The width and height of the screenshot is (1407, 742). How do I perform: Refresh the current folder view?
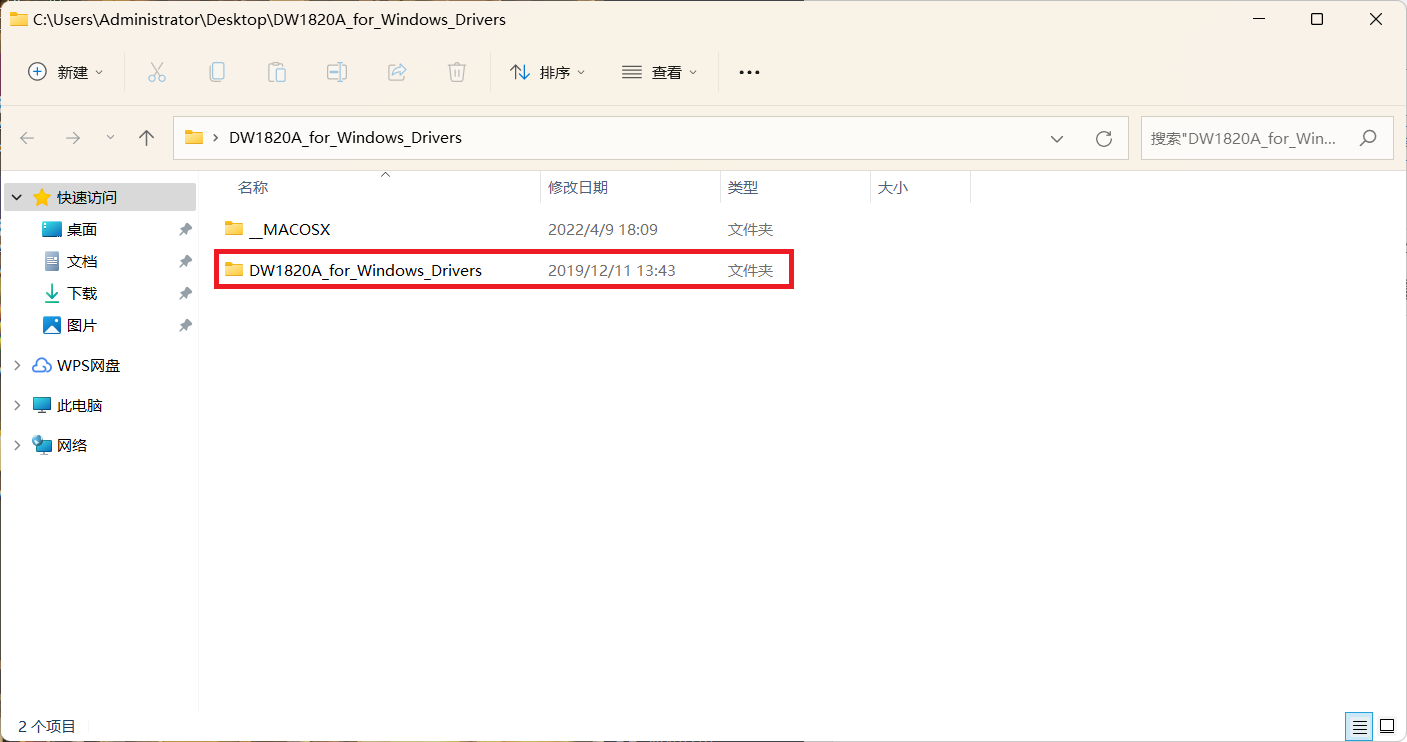1104,138
